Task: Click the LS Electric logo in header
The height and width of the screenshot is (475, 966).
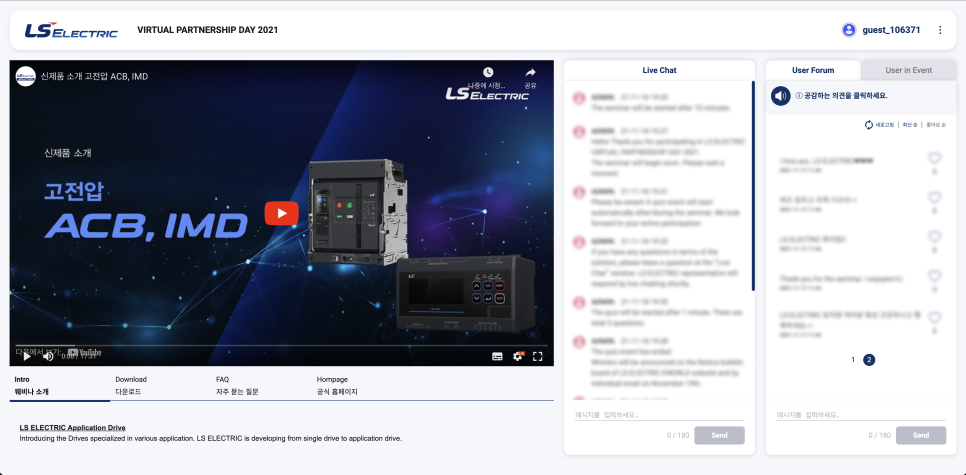Action: tap(71, 30)
